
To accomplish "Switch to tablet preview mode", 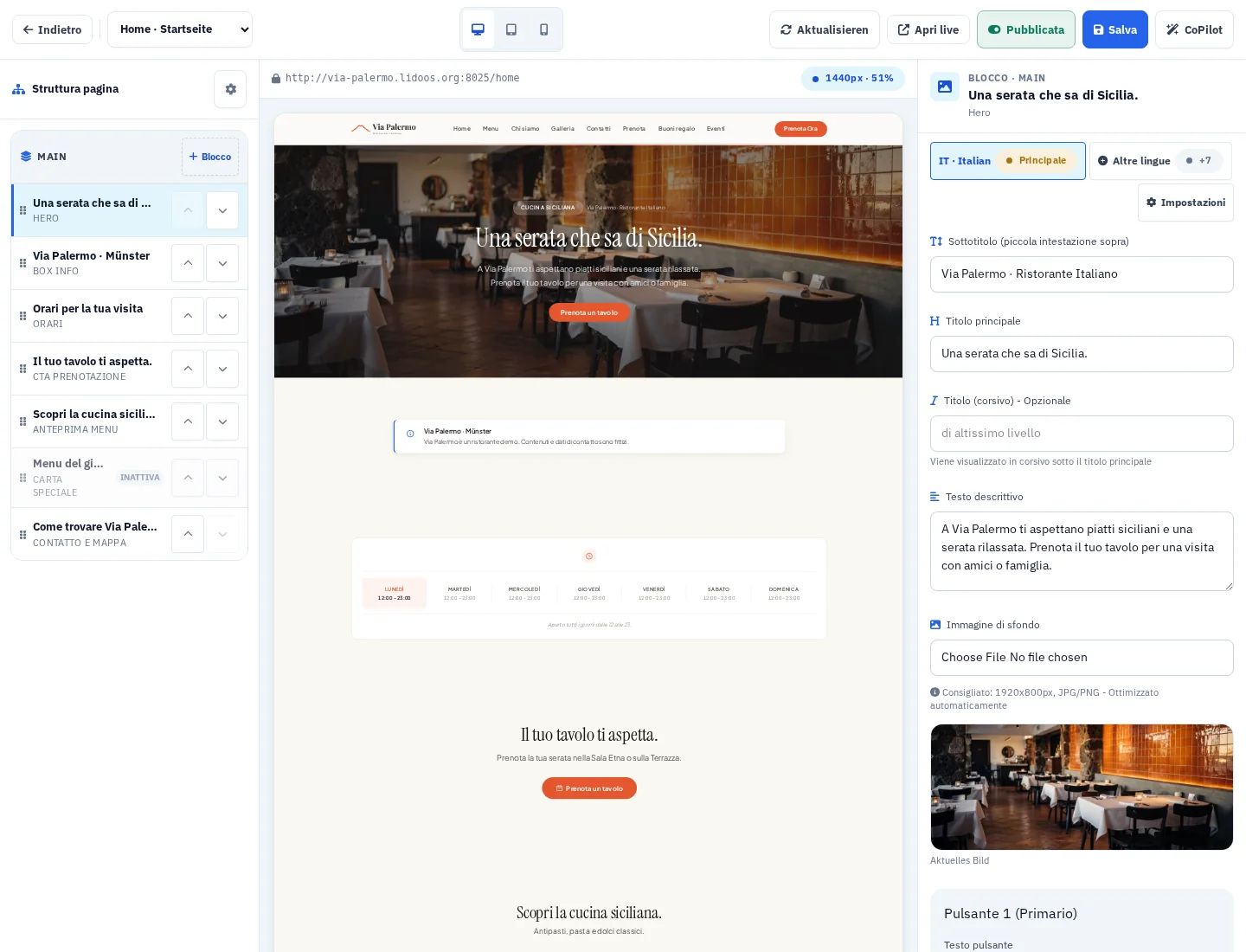I will click(511, 29).
